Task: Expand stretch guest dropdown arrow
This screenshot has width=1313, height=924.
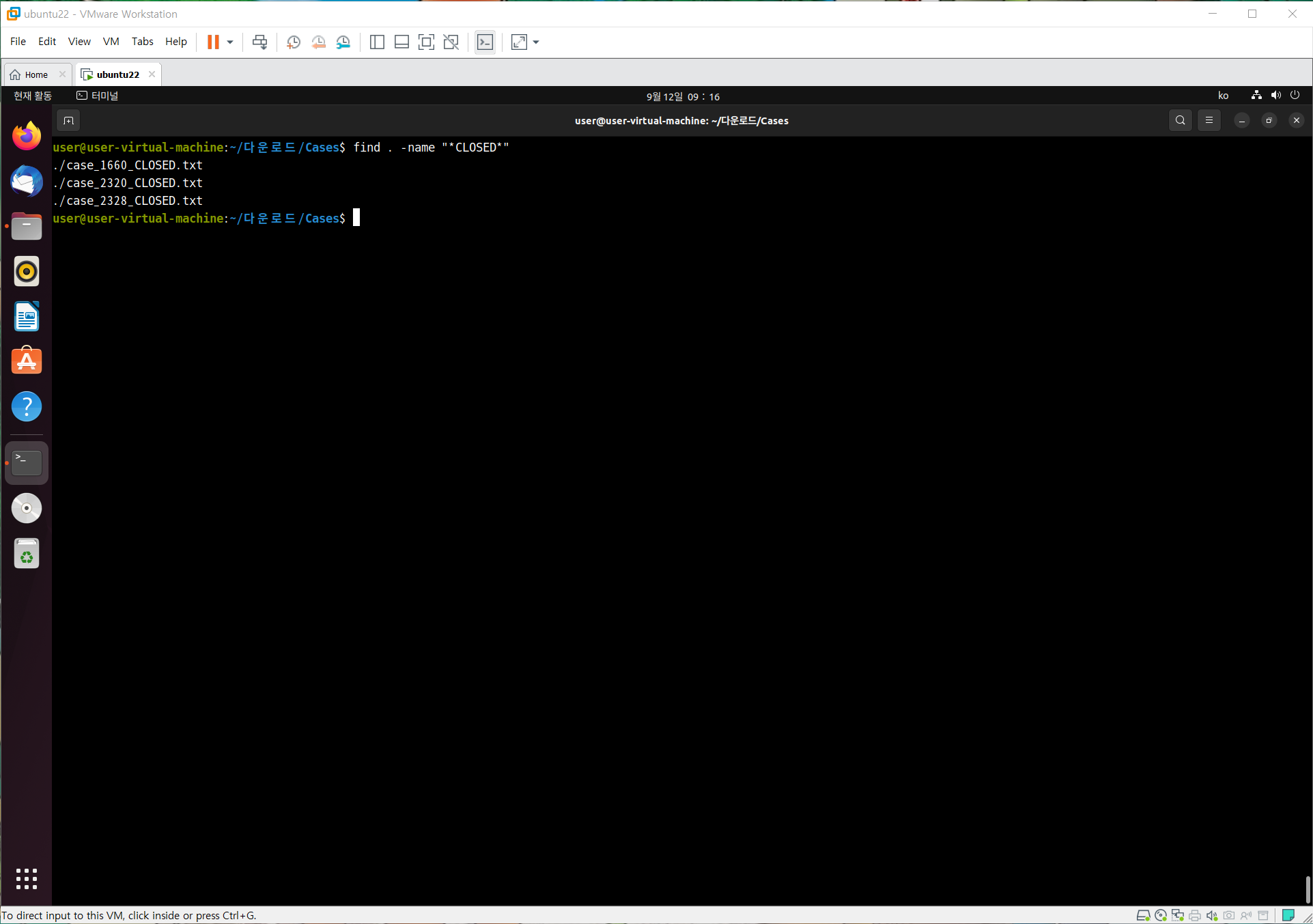Action: (536, 42)
